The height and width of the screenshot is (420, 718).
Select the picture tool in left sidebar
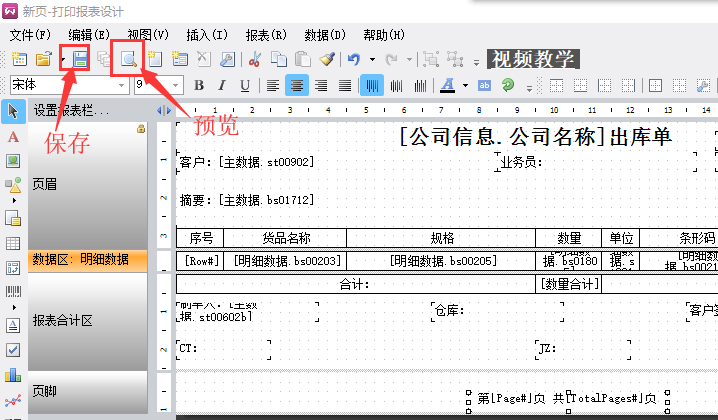coord(13,160)
